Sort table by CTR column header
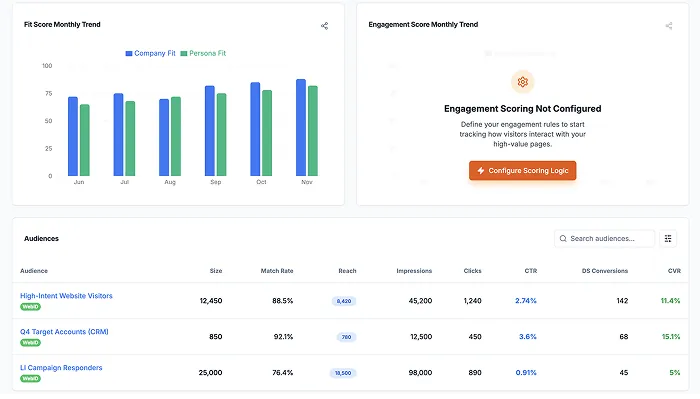Image resolution: width=700 pixels, height=399 pixels. [530, 271]
